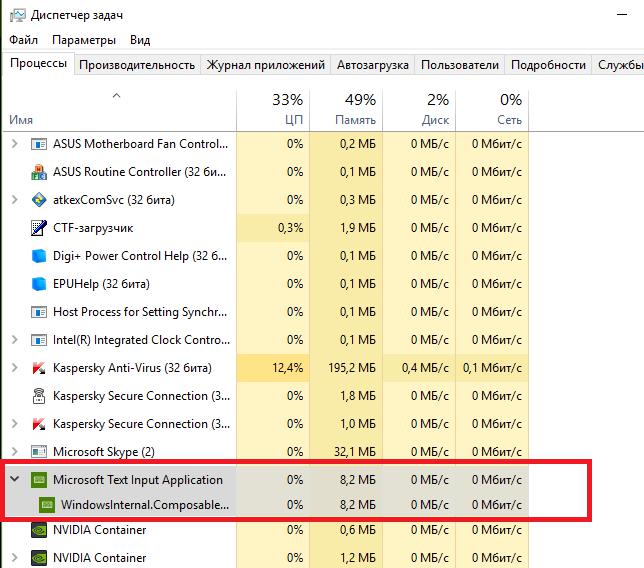Click the EPUHelp blue cube icon
The height and width of the screenshot is (568, 644).
[39, 284]
